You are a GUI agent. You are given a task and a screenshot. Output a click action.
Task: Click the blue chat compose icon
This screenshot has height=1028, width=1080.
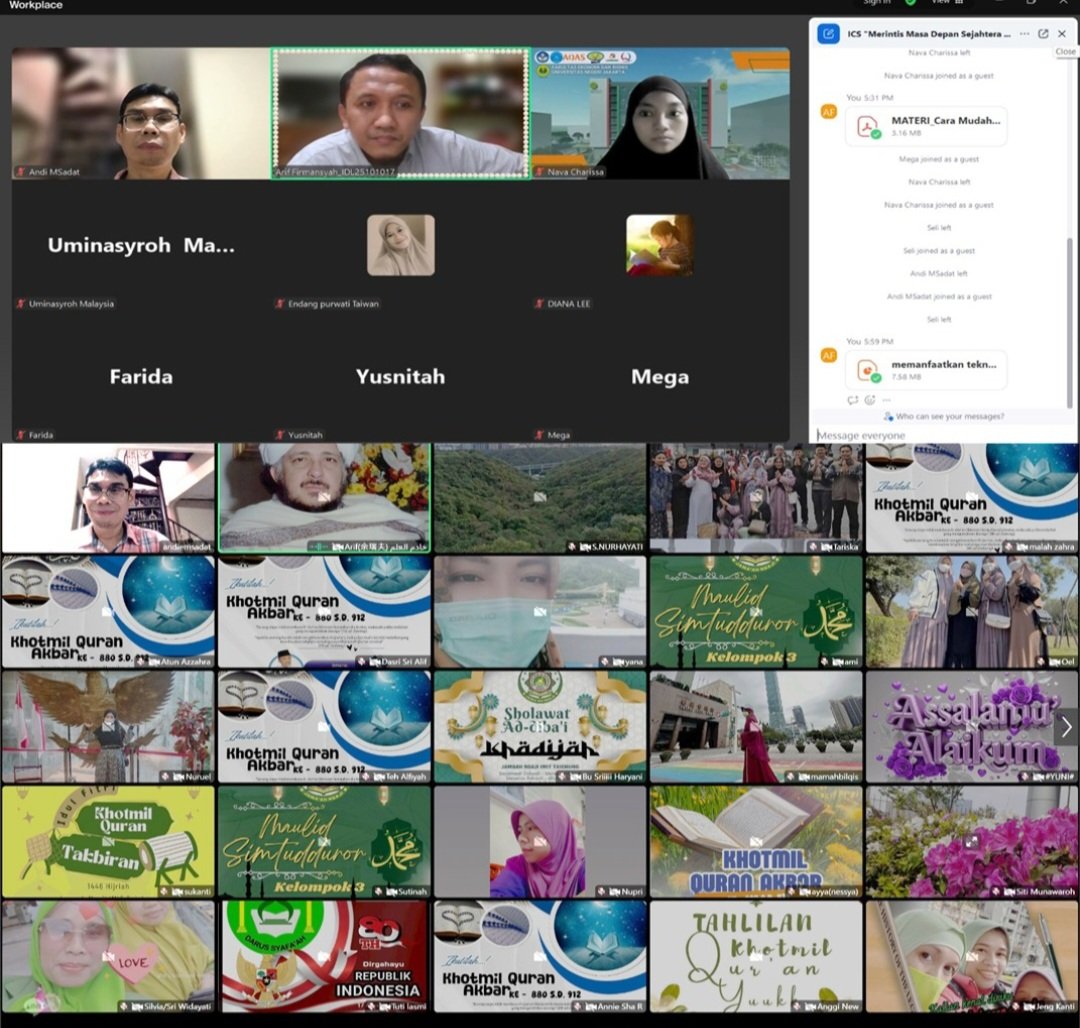click(x=828, y=34)
